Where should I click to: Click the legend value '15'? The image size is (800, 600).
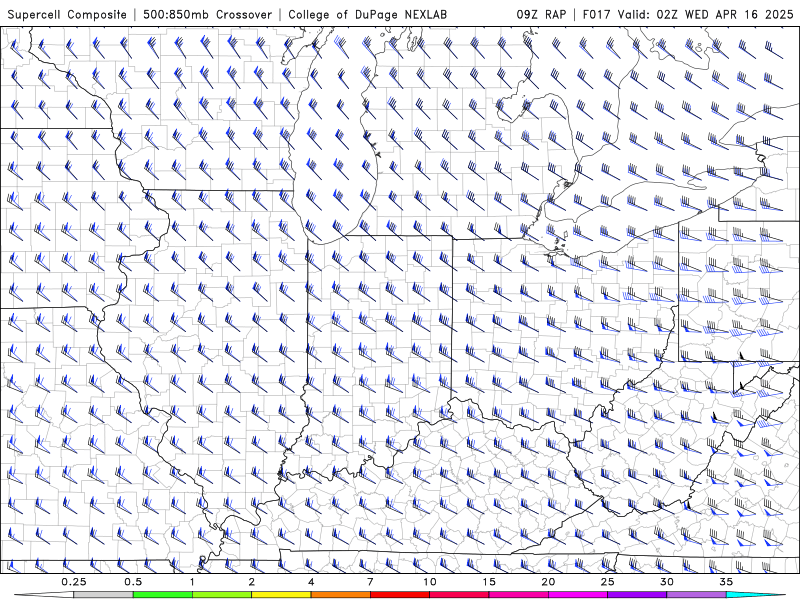click(489, 582)
